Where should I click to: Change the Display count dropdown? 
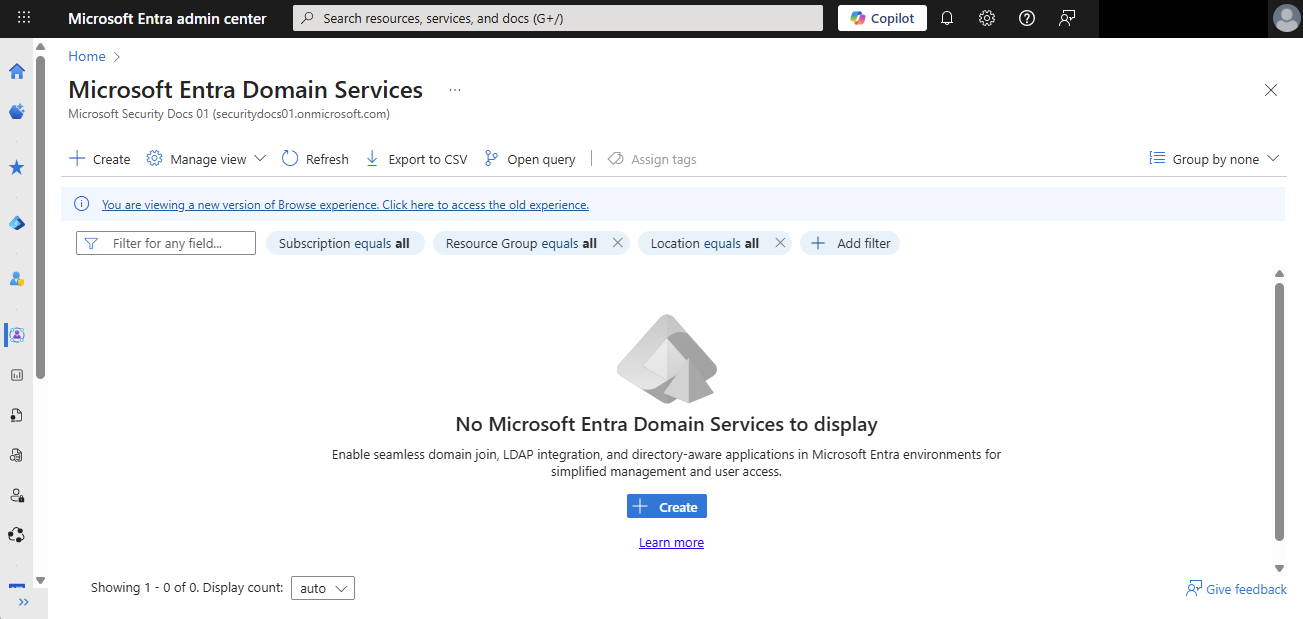322,588
